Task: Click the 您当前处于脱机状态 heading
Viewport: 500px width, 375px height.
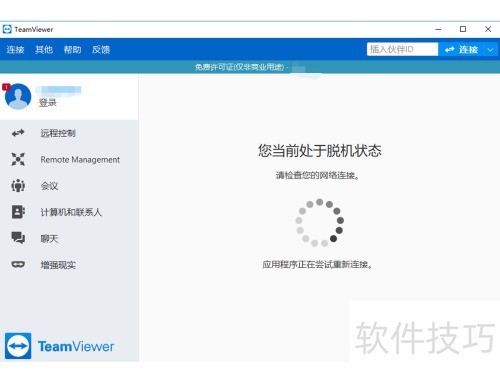Action: [x=319, y=151]
